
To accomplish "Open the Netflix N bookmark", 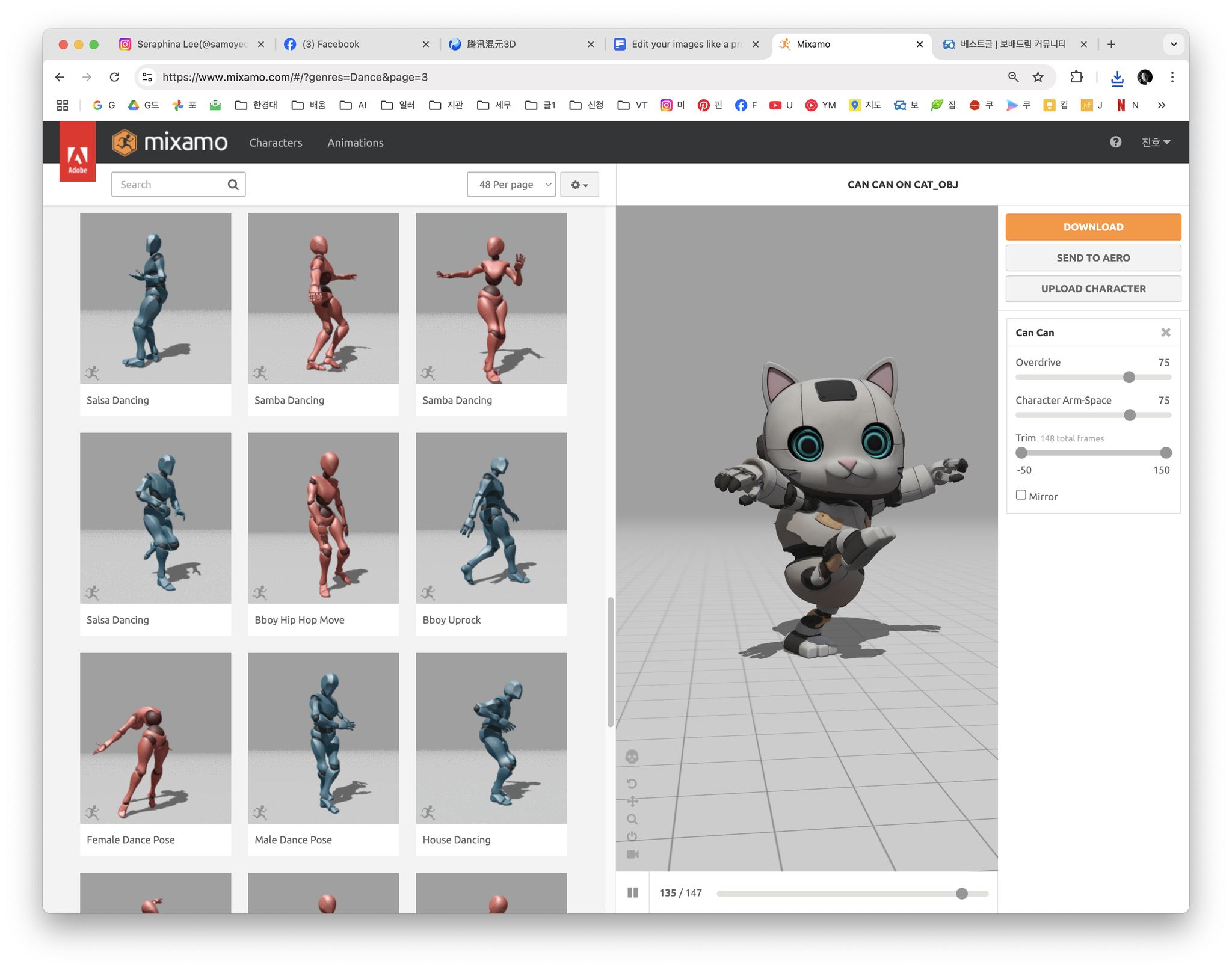I will point(1128,105).
